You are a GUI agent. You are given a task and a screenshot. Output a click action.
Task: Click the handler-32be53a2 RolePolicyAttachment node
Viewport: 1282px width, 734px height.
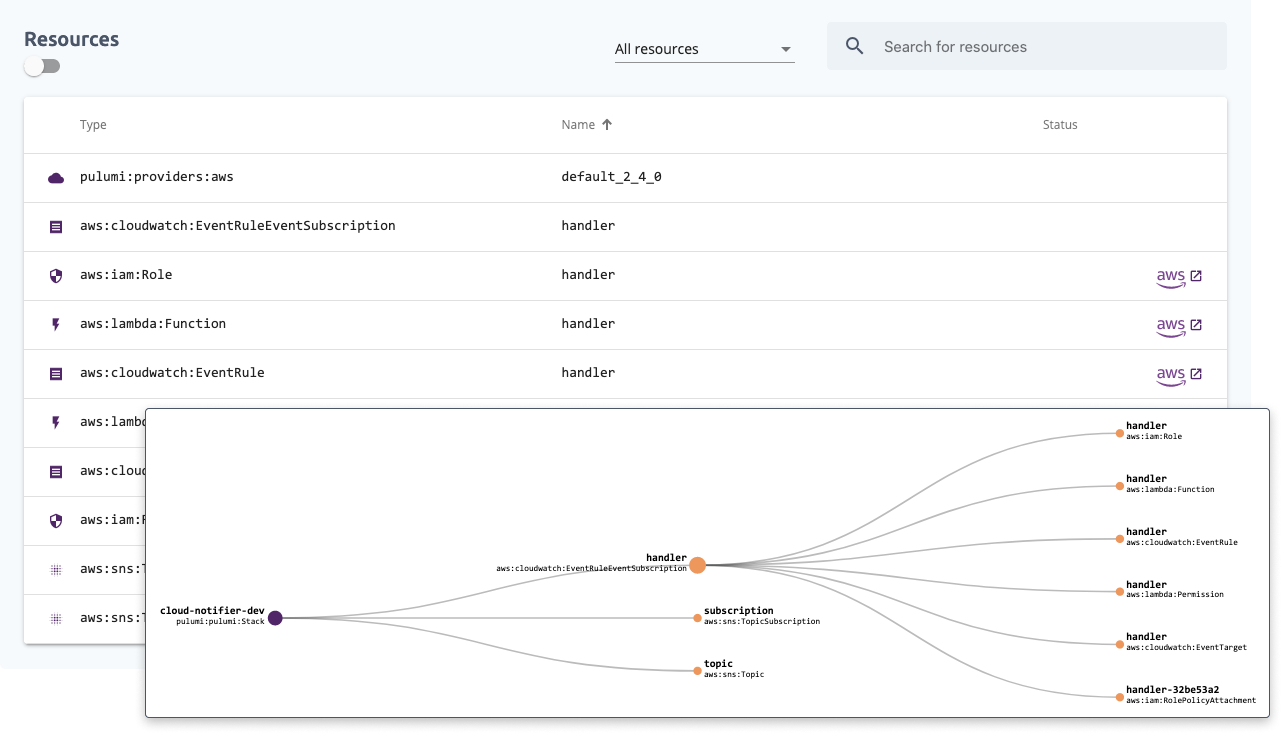(x=1120, y=697)
